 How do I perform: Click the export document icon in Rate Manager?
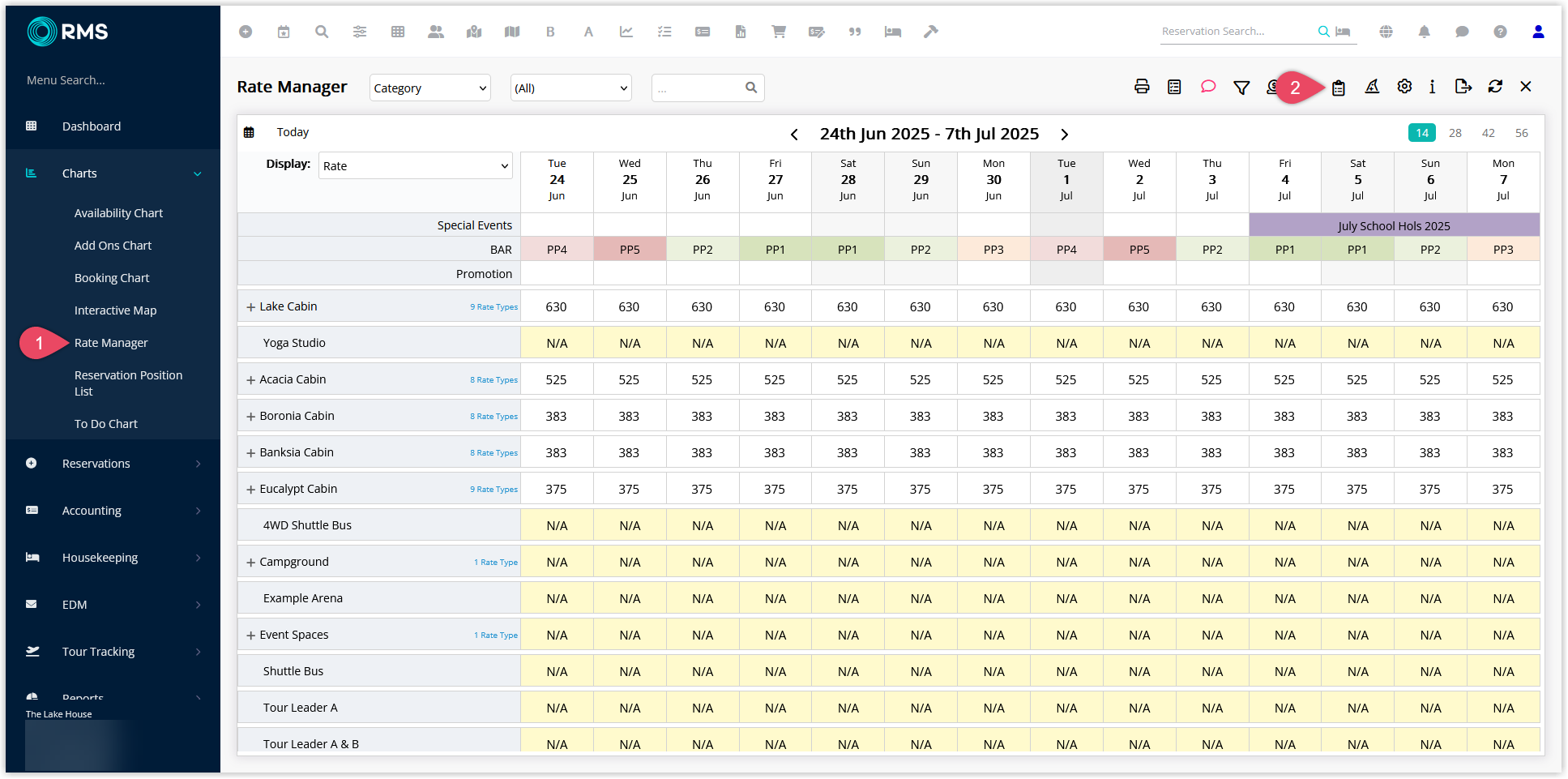pyautogui.click(x=1463, y=87)
